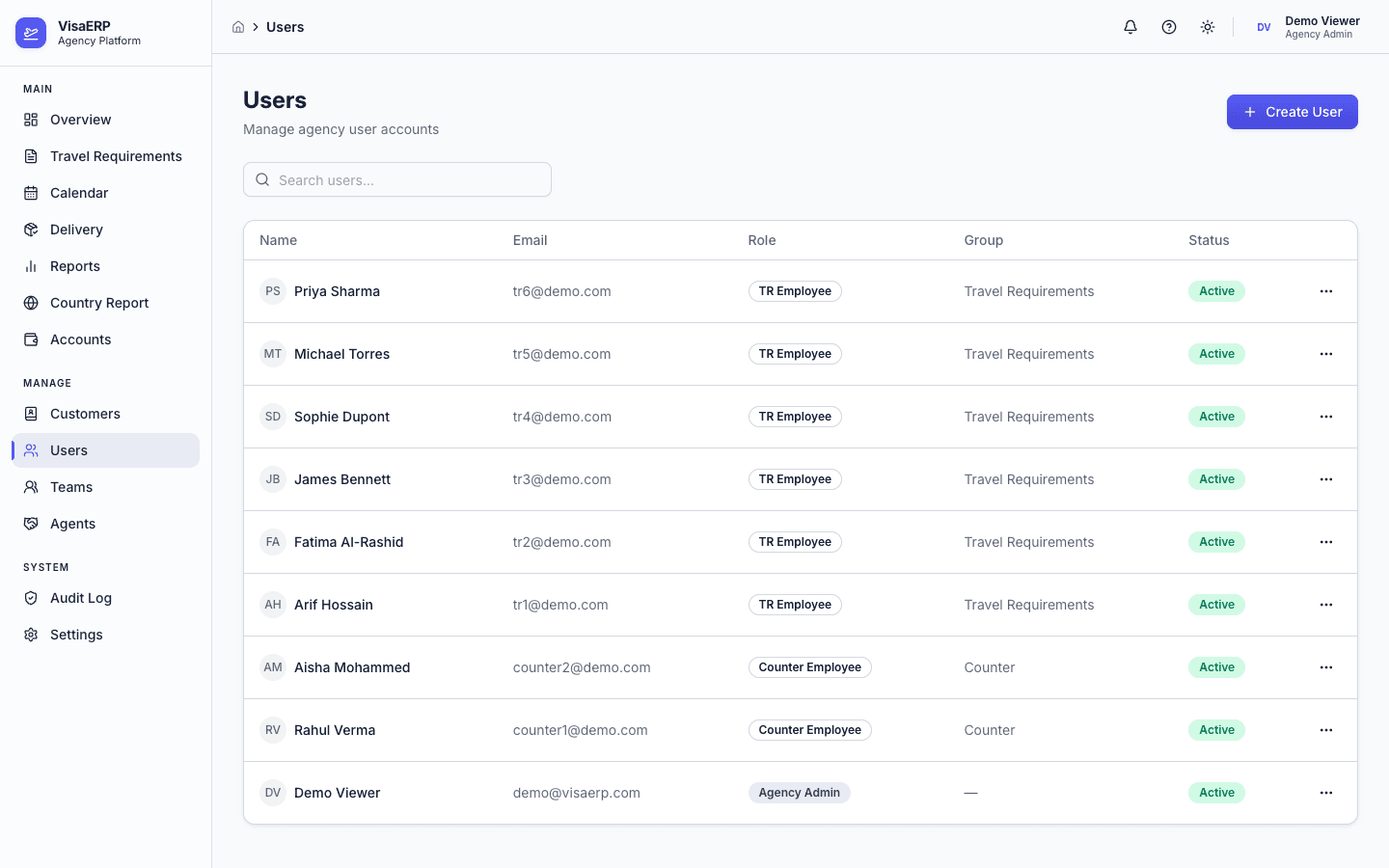Switch to the Teams section
This screenshot has height=868, width=1389.
coord(70,487)
